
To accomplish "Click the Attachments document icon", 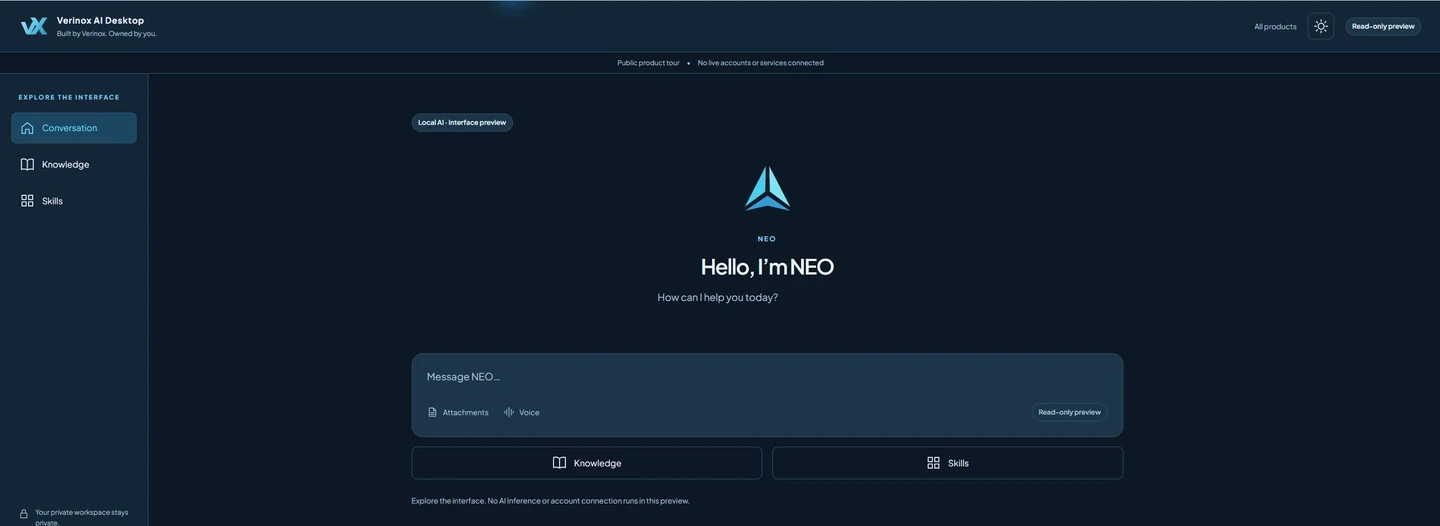I will pos(432,412).
